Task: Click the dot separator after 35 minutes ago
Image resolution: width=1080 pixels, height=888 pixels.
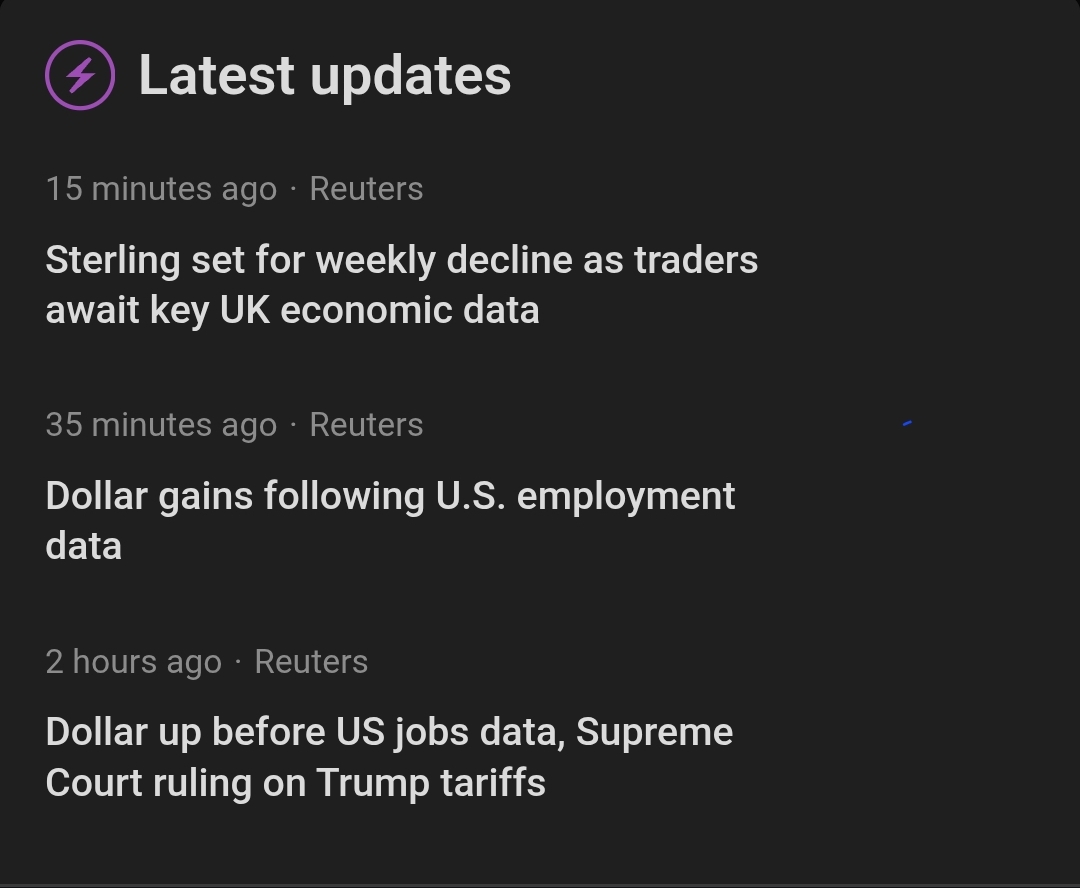Action: coord(293,425)
